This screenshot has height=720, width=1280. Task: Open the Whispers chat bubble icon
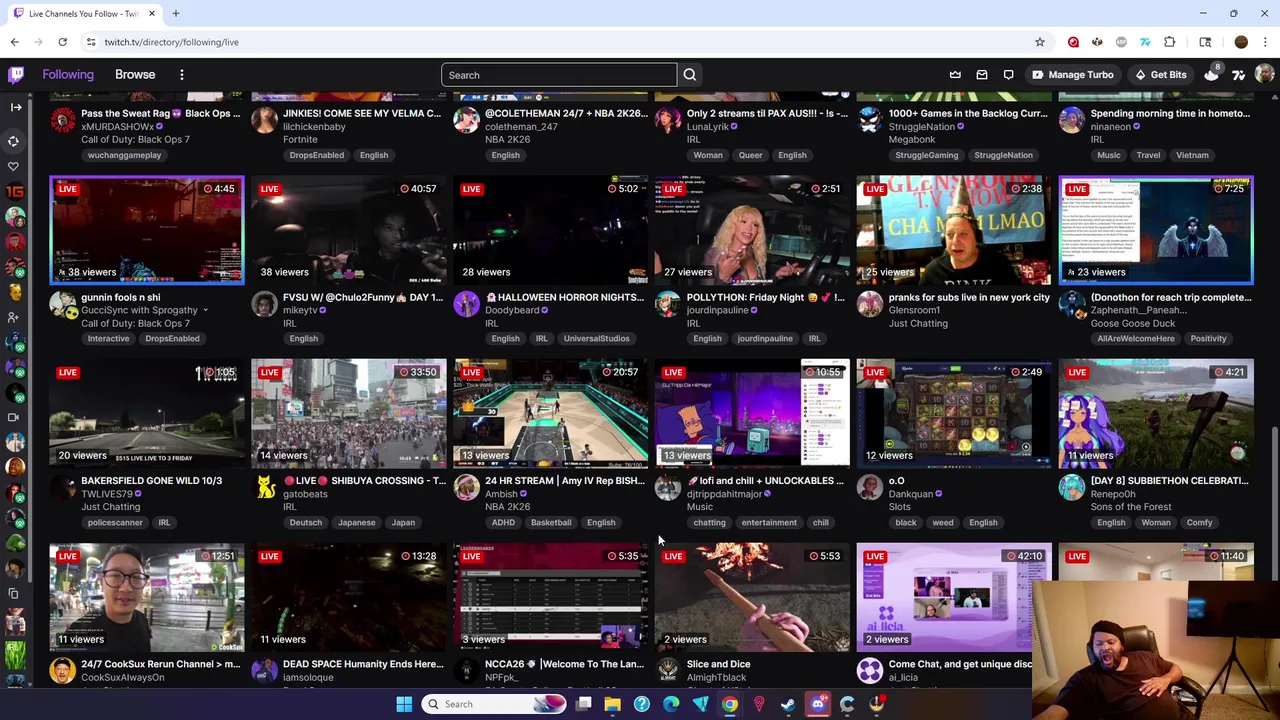point(1009,75)
